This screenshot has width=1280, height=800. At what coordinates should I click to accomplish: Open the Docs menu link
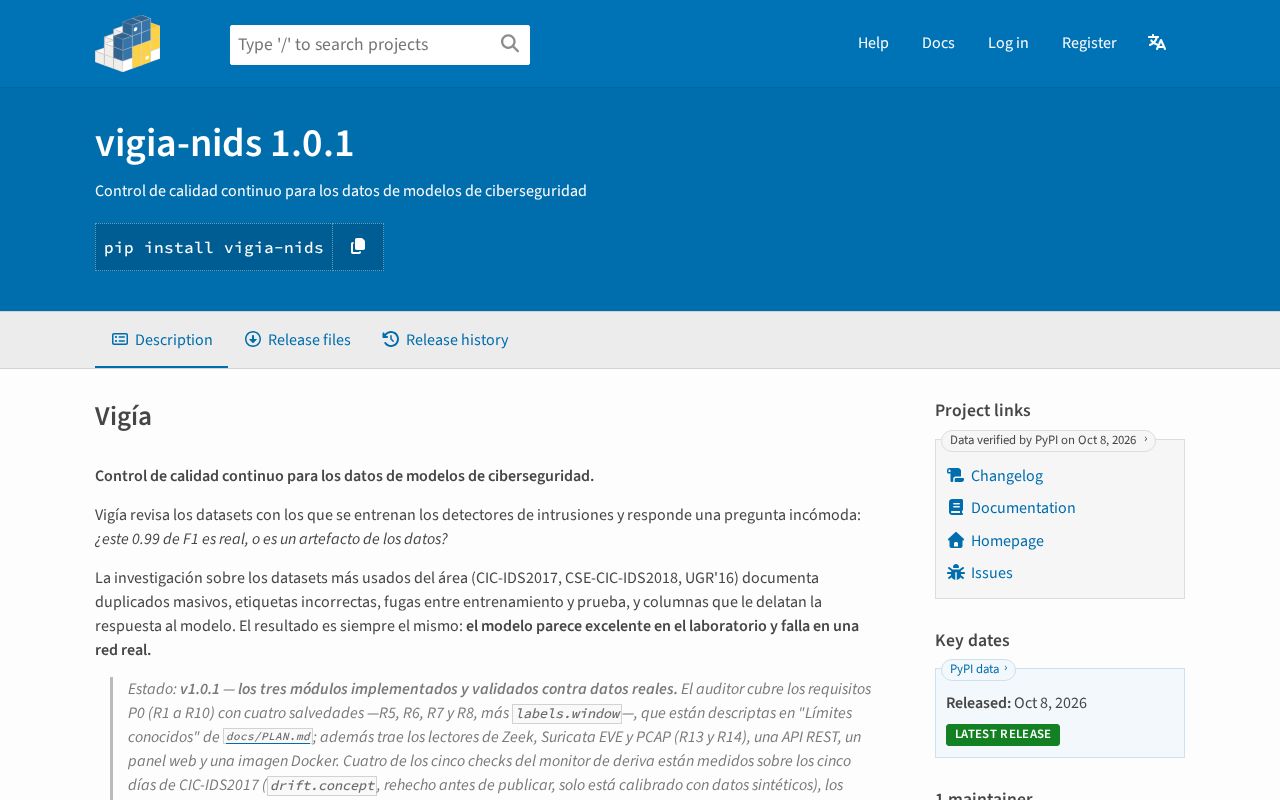pos(938,43)
